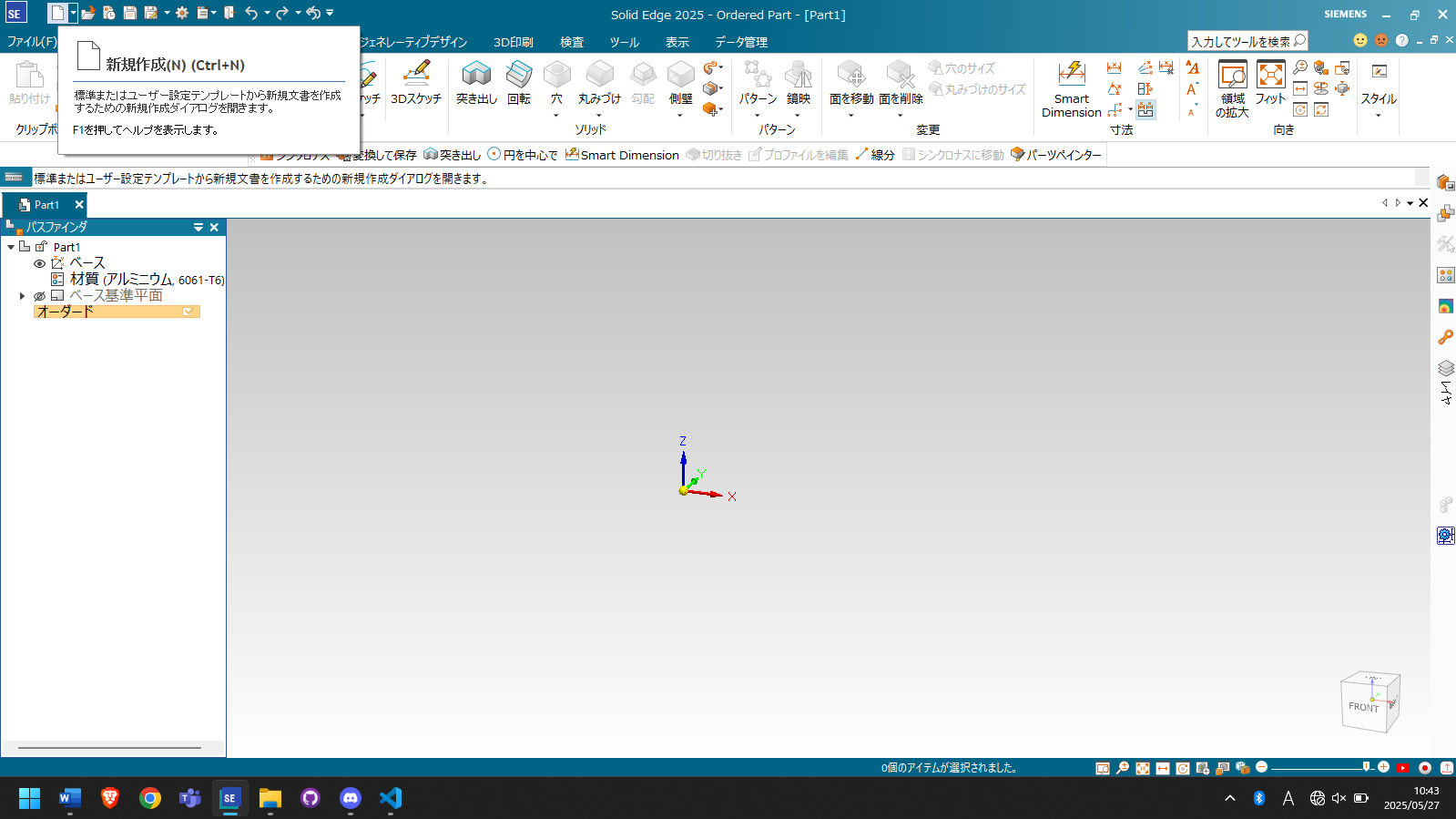This screenshot has width=1456, height=819.
Task: Open the パーツペインター tool
Action: (1056, 155)
